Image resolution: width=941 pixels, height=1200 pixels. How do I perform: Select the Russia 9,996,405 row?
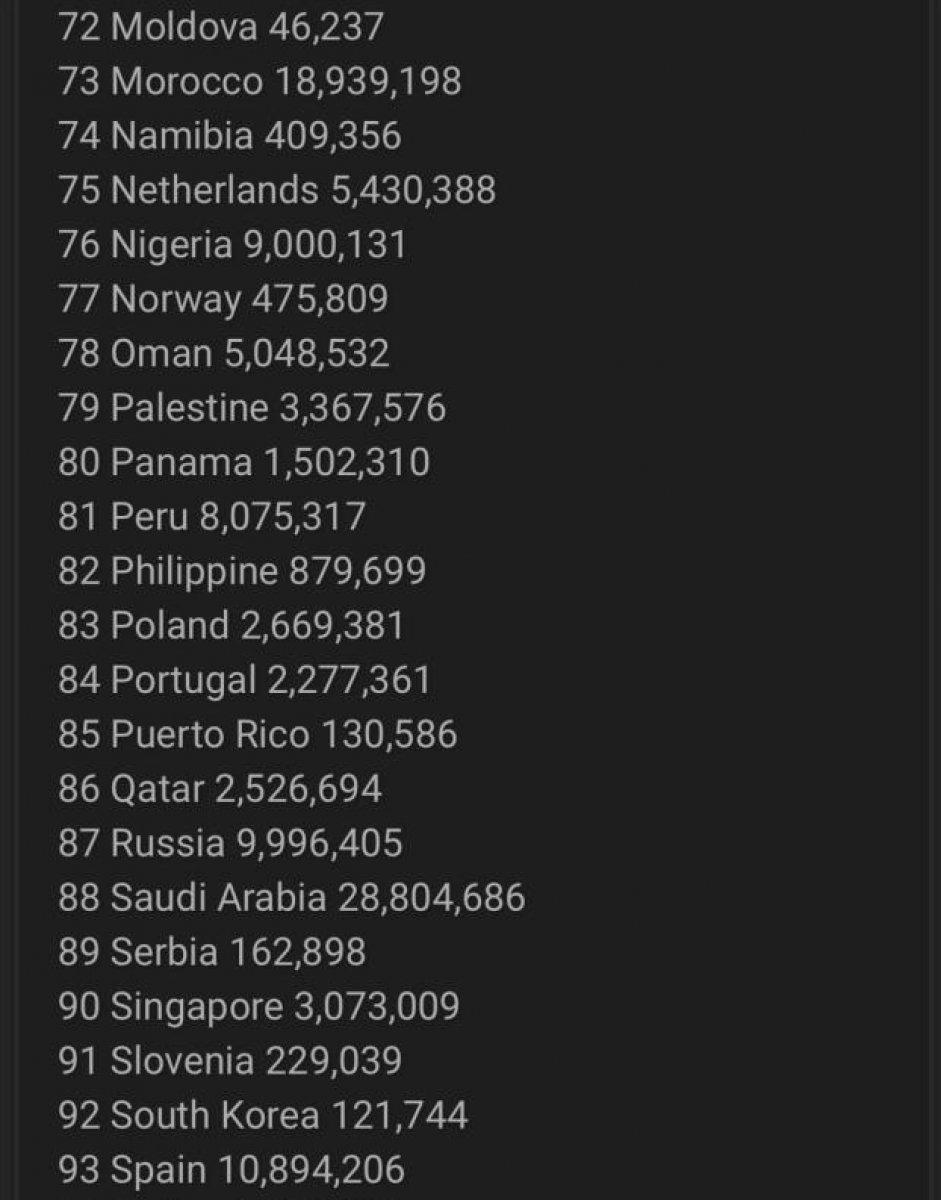[x=230, y=843]
